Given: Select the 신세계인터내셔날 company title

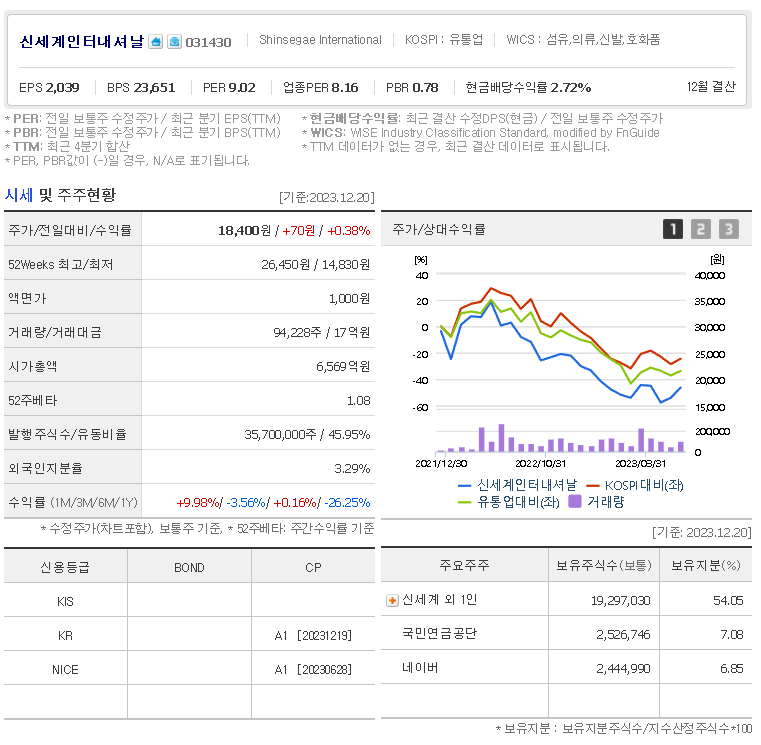Looking at the screenshot, I should [82, 42].
